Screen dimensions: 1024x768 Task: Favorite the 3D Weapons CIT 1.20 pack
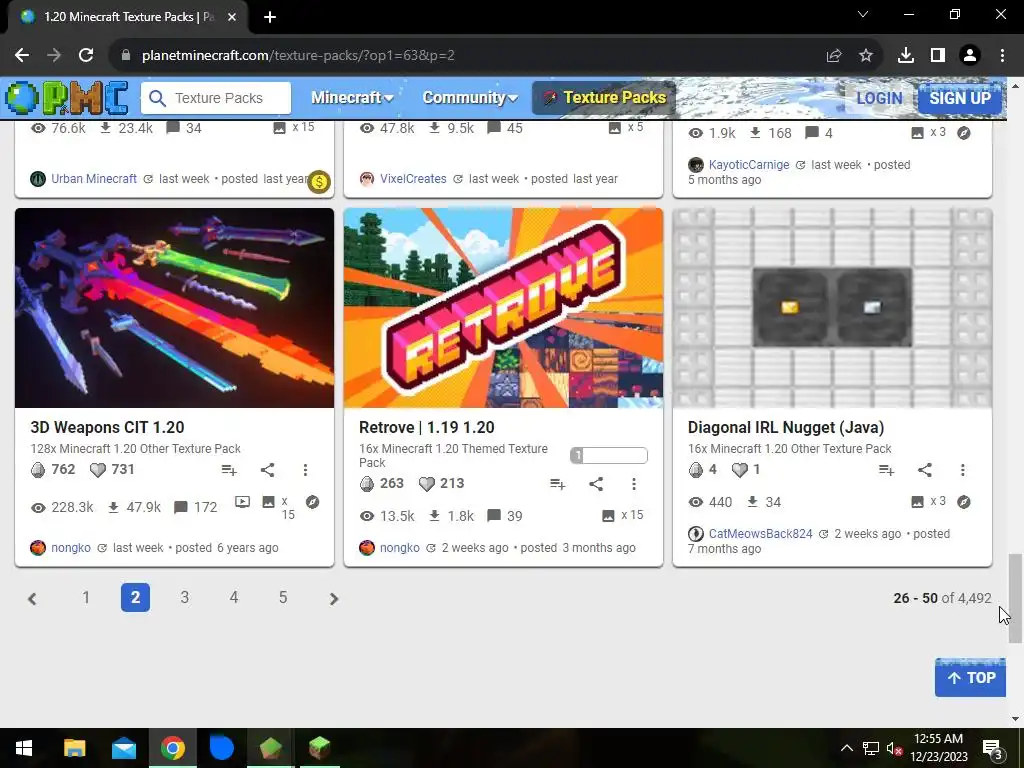97,470
